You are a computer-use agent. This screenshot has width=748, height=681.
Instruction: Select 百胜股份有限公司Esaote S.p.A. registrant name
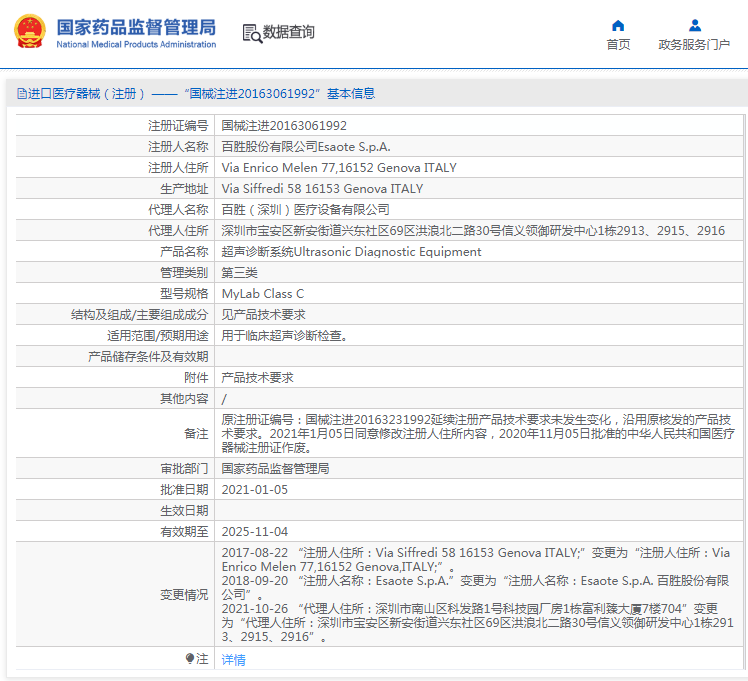[x=306, y=147]
